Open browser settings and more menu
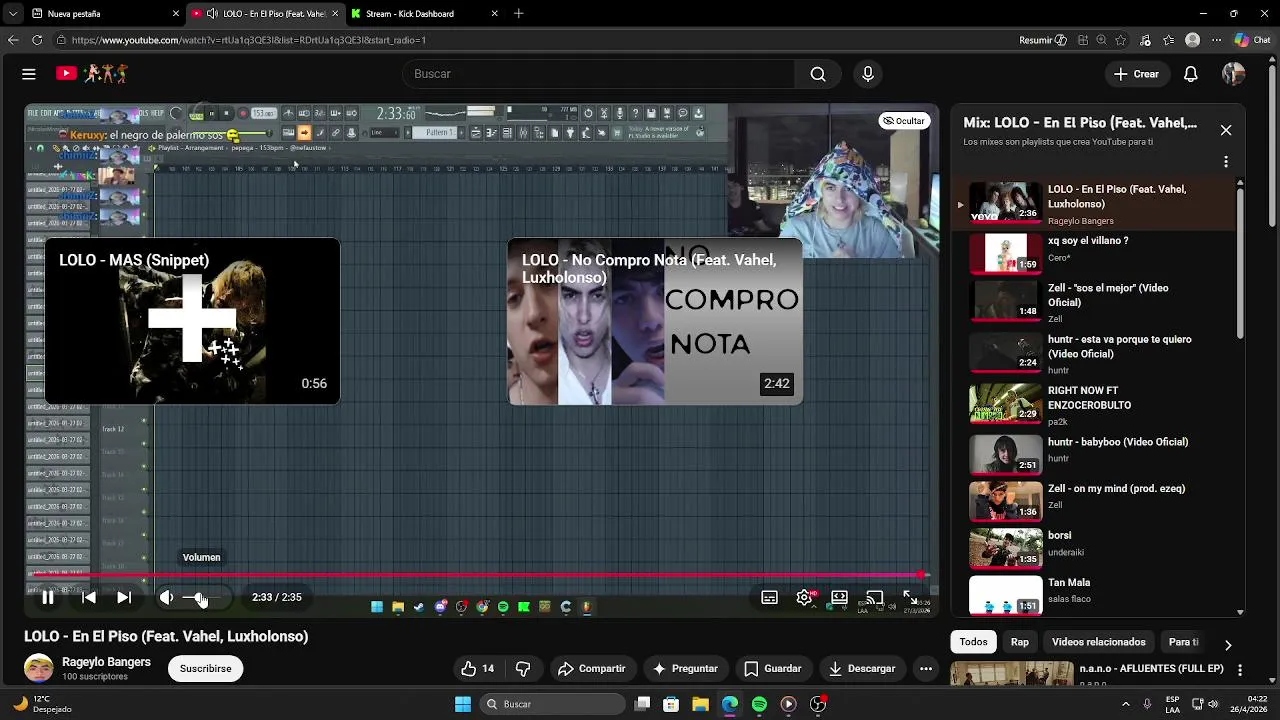Image resolution: width=1280 pixels, height=720 pixels. tap(1216, 40)
